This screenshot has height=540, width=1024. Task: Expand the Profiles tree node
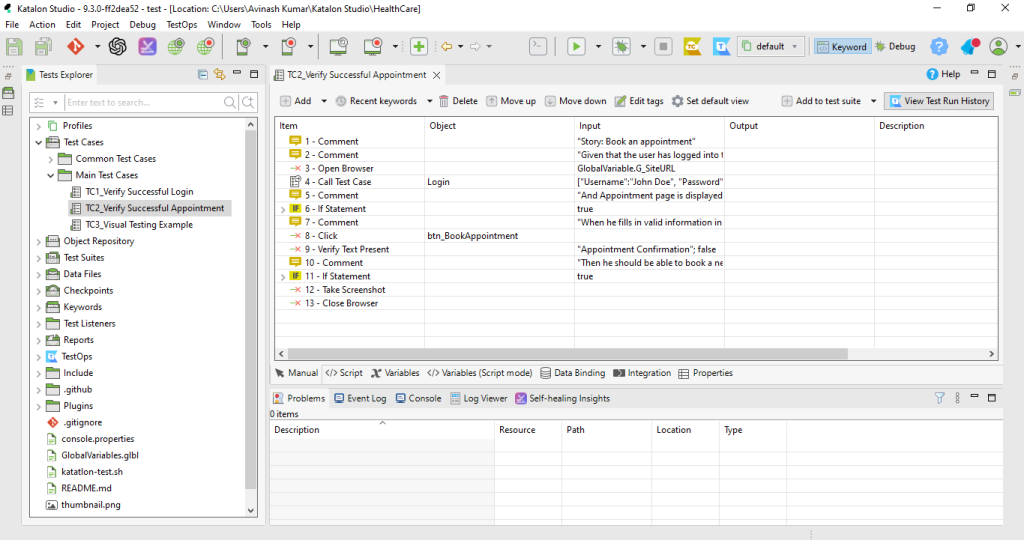[39, 126]
